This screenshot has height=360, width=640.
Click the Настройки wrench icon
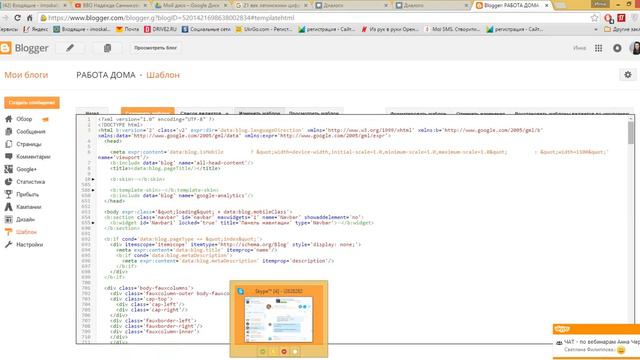pyautogui.click(x=9, y=244)
